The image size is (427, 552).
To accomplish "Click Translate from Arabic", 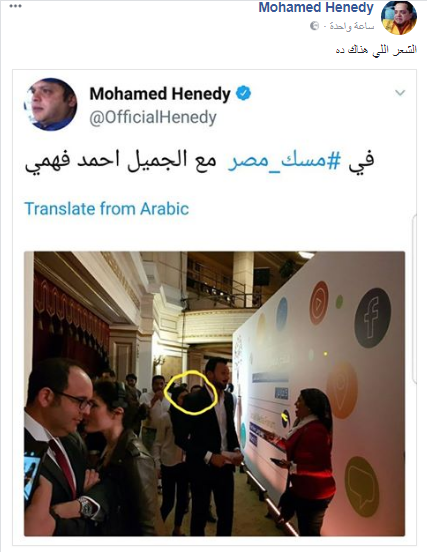I will coord(107,208).
